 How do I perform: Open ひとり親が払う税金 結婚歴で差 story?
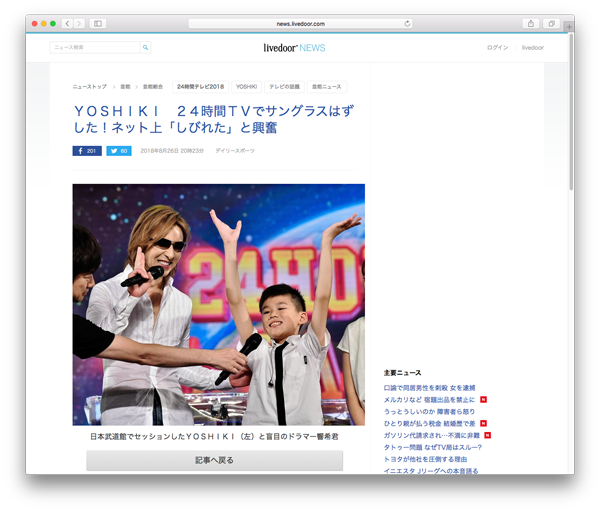tap(429, 424)
